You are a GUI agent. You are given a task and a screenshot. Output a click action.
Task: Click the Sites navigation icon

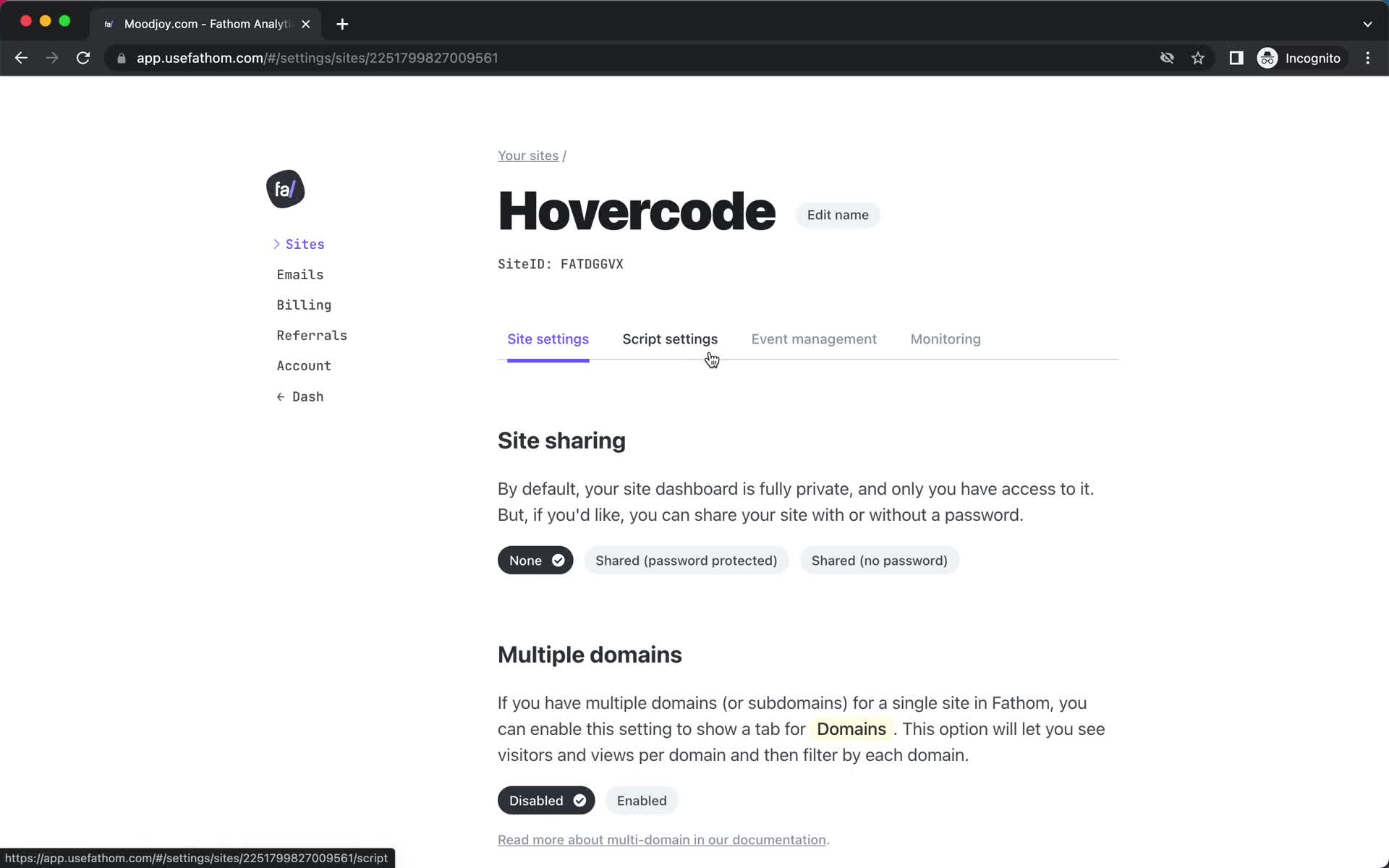click(x=276, y=244)
